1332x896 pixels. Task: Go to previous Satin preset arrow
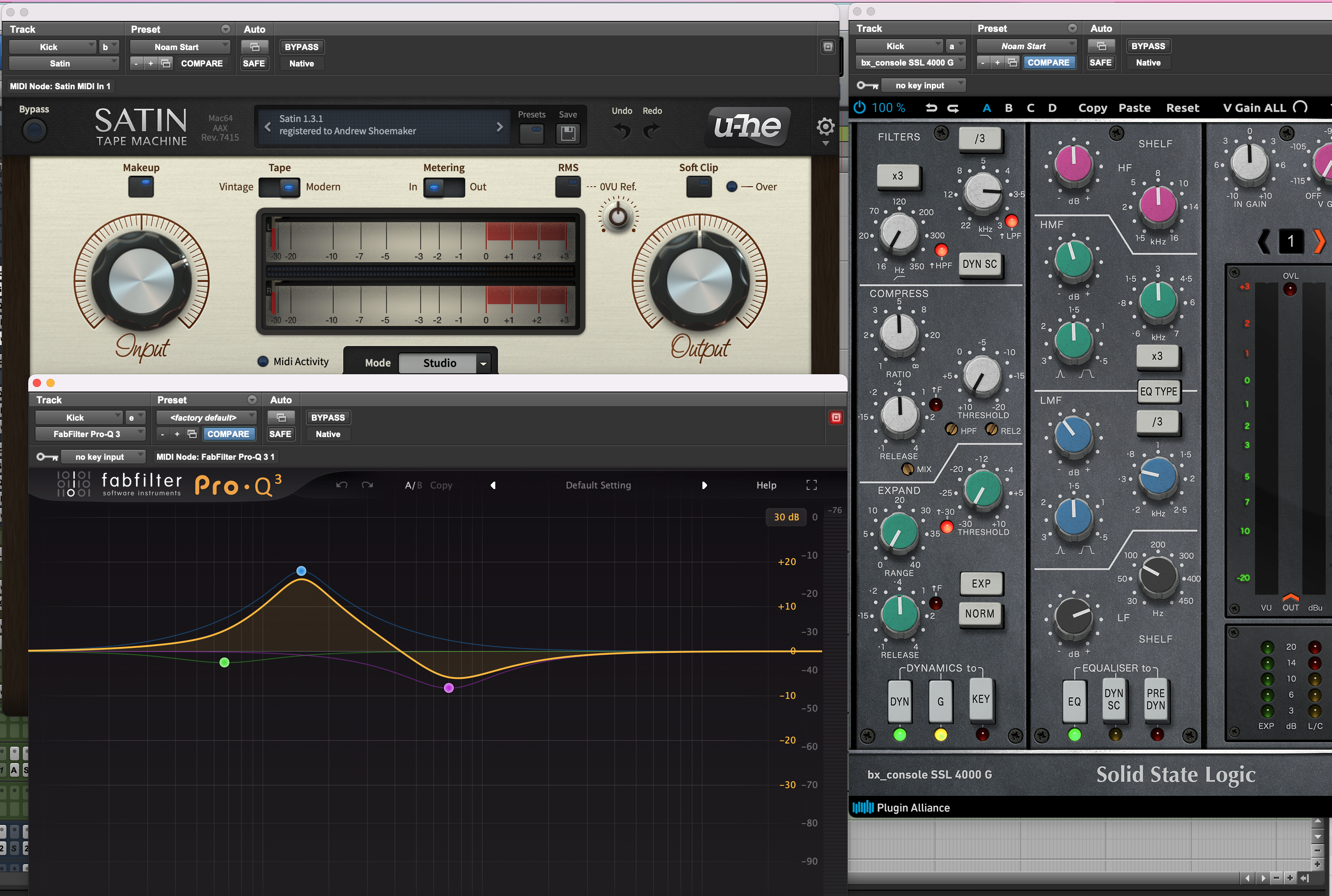267,126
